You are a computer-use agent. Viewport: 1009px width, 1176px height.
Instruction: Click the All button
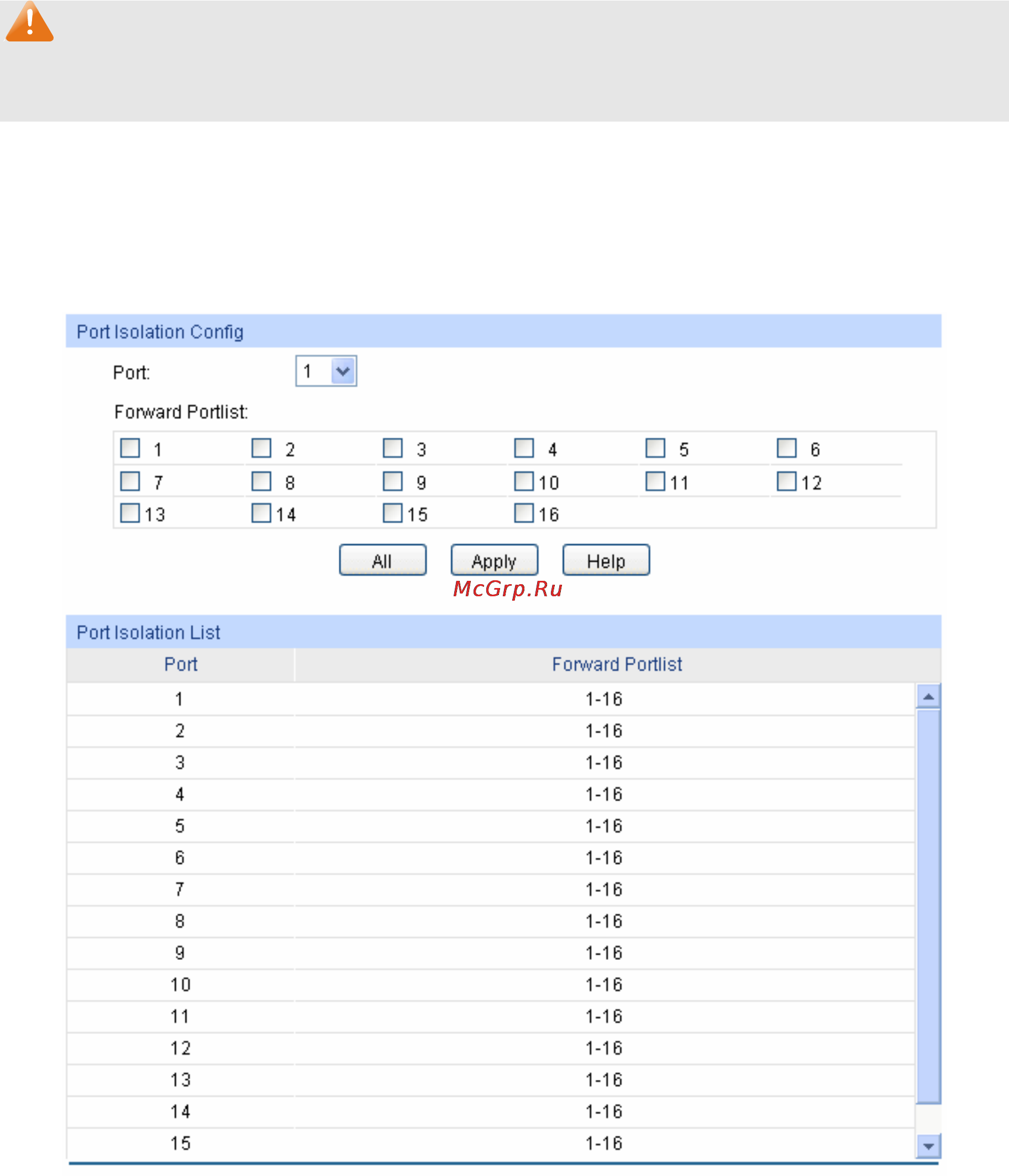382,560
